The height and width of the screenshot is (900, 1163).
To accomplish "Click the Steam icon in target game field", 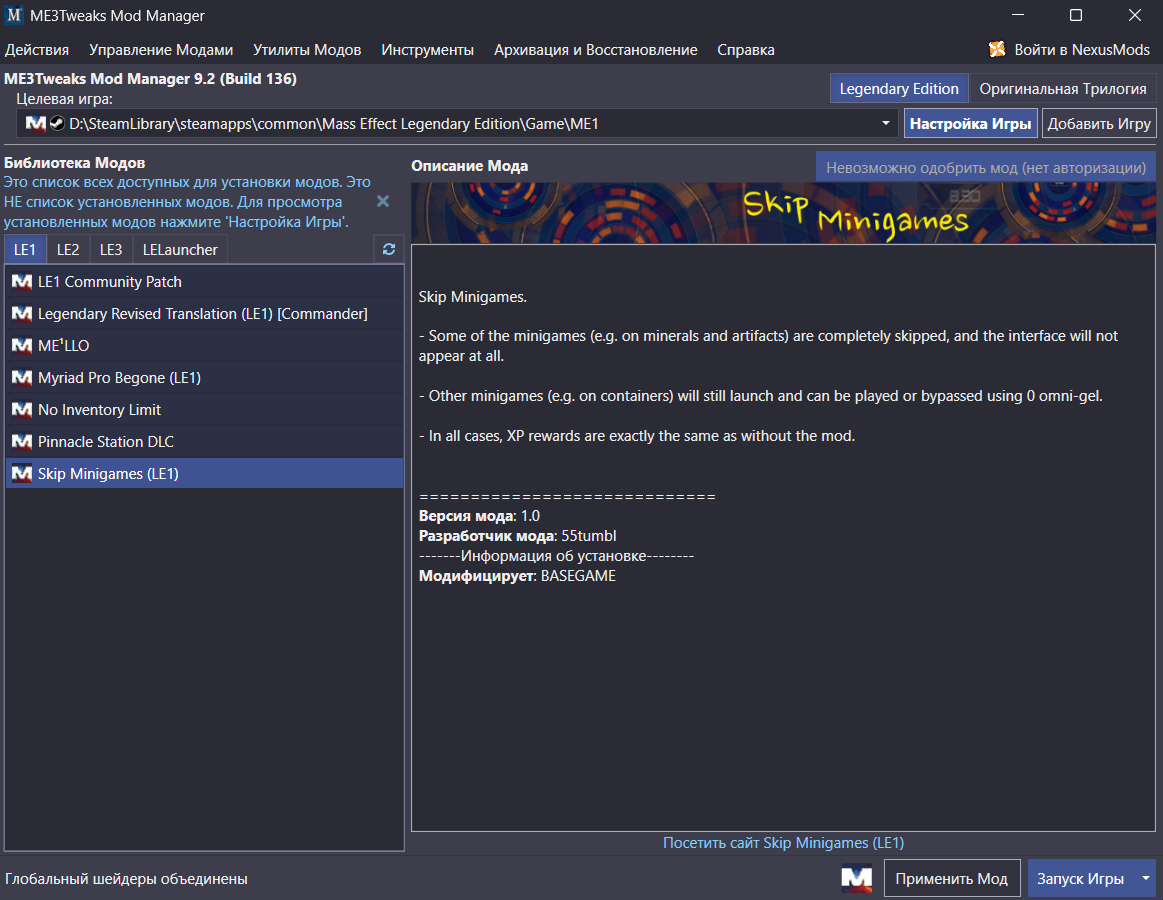I will 57,123.
